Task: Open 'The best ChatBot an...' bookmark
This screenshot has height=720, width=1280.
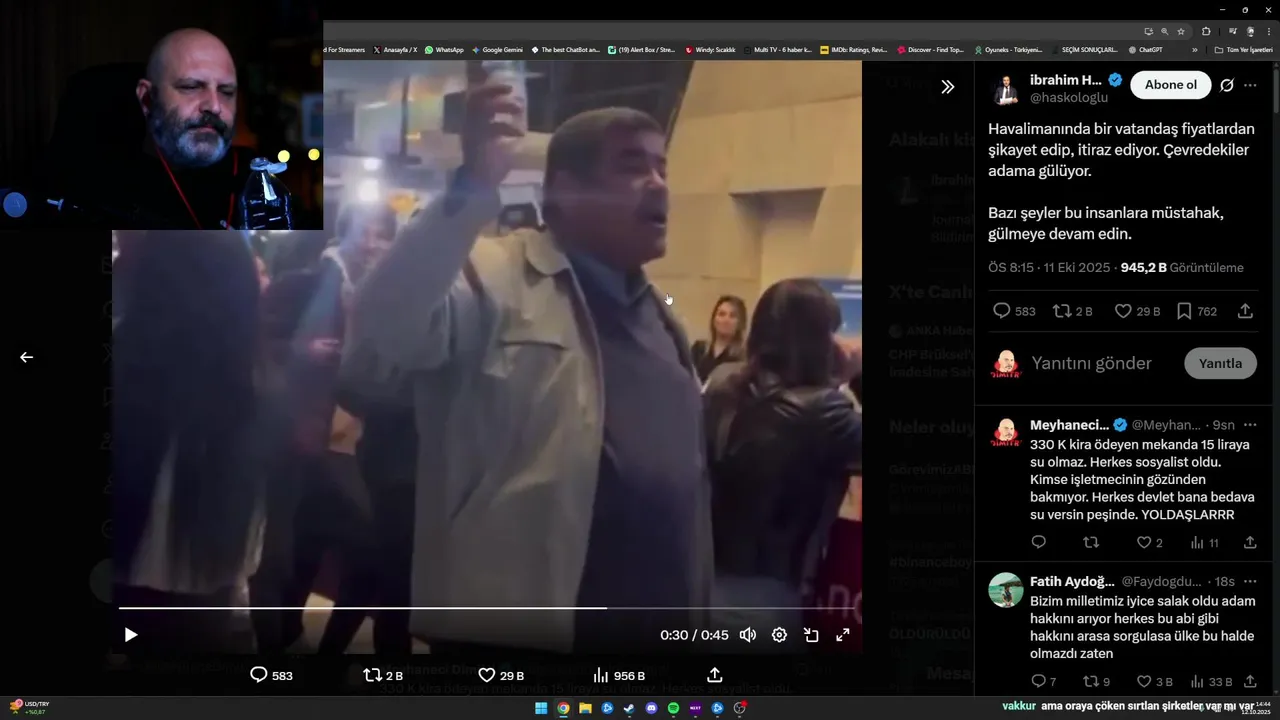Action: click(x=566, y=49)
